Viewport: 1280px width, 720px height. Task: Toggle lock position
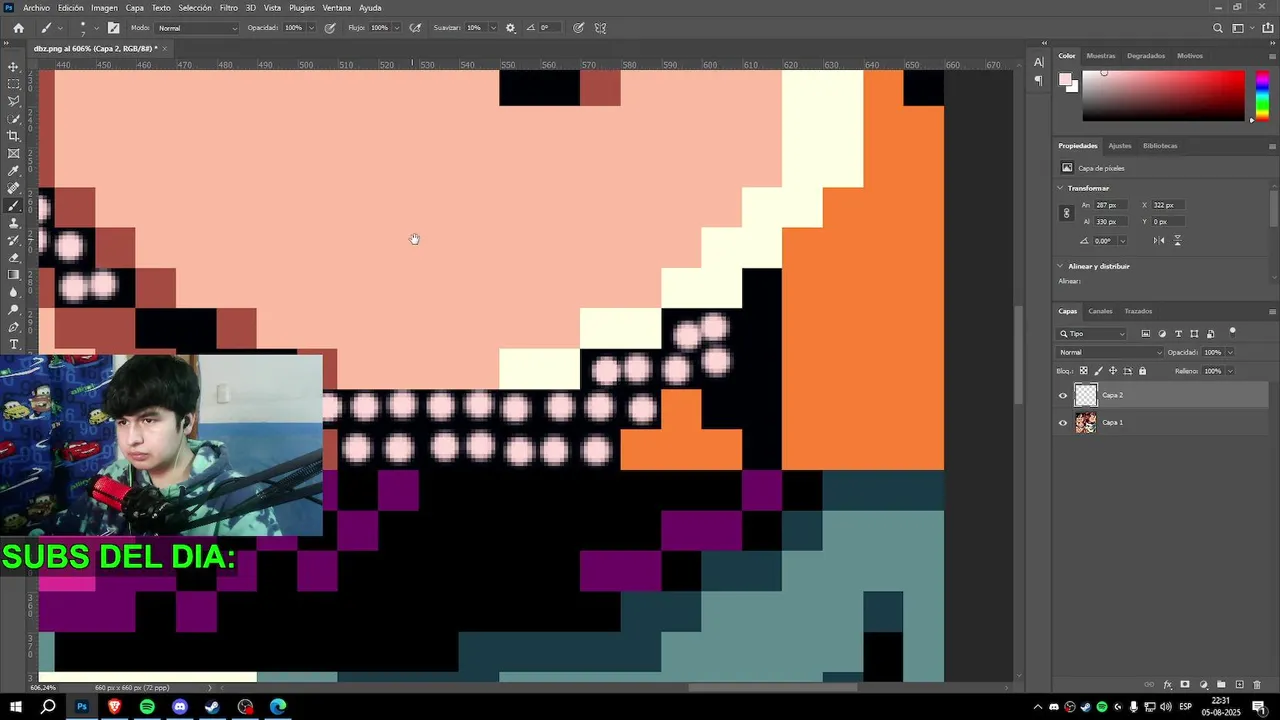coord(1113,371)
